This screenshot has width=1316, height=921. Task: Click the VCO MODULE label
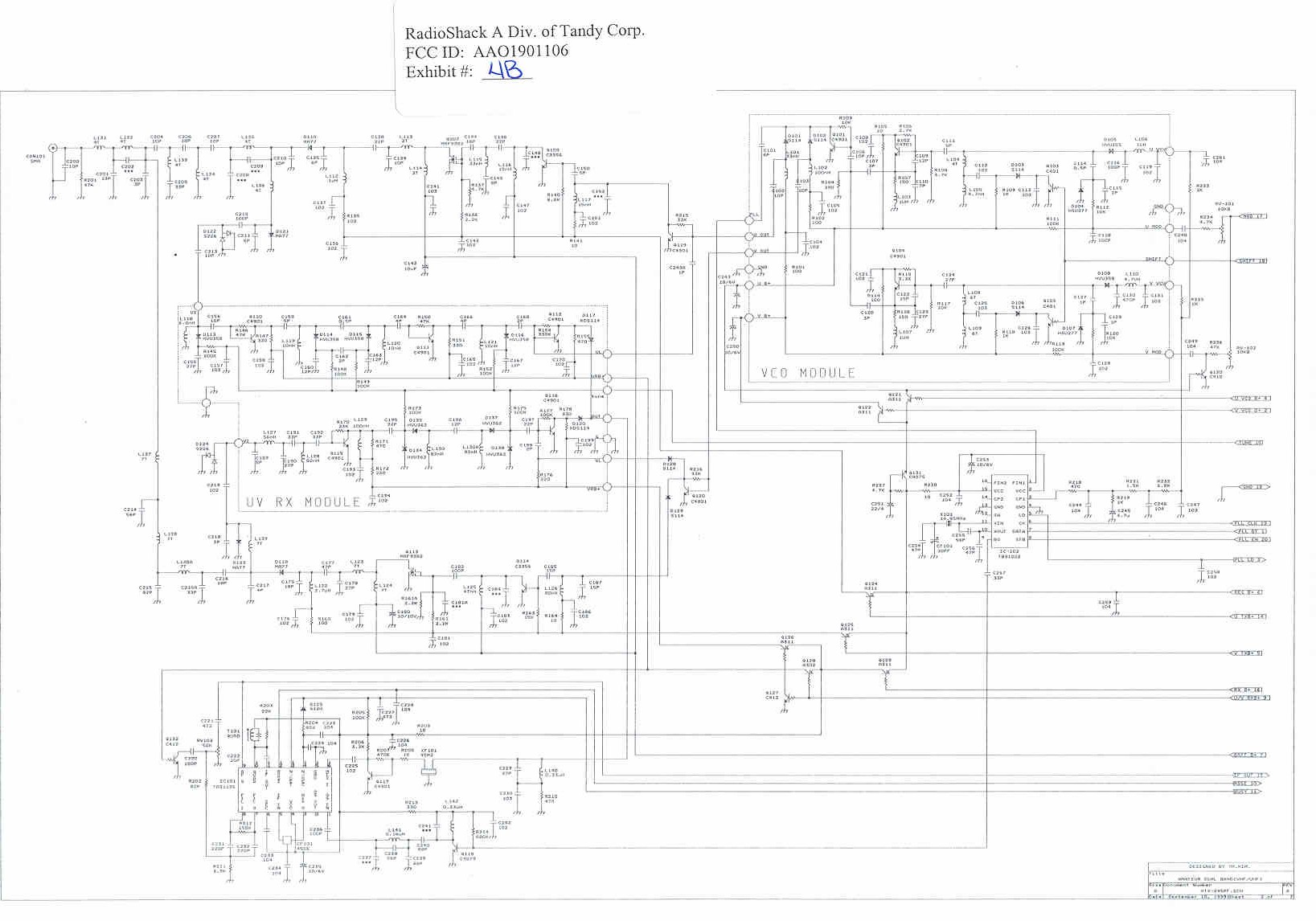tap(807, 374)
